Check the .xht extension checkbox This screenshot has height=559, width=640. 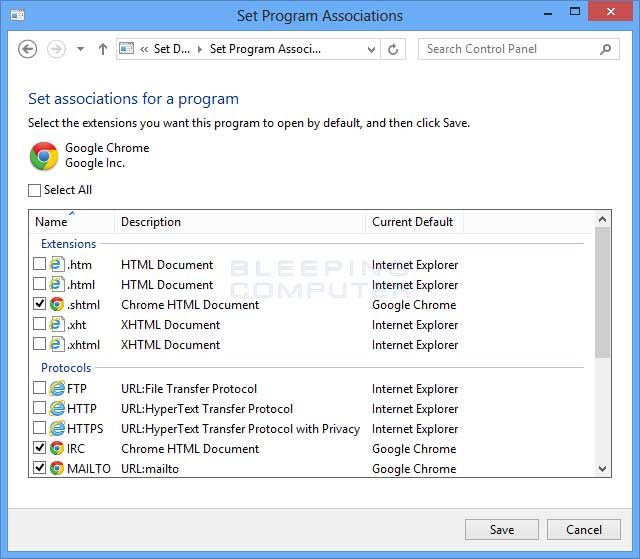click(x=39, y=324)
